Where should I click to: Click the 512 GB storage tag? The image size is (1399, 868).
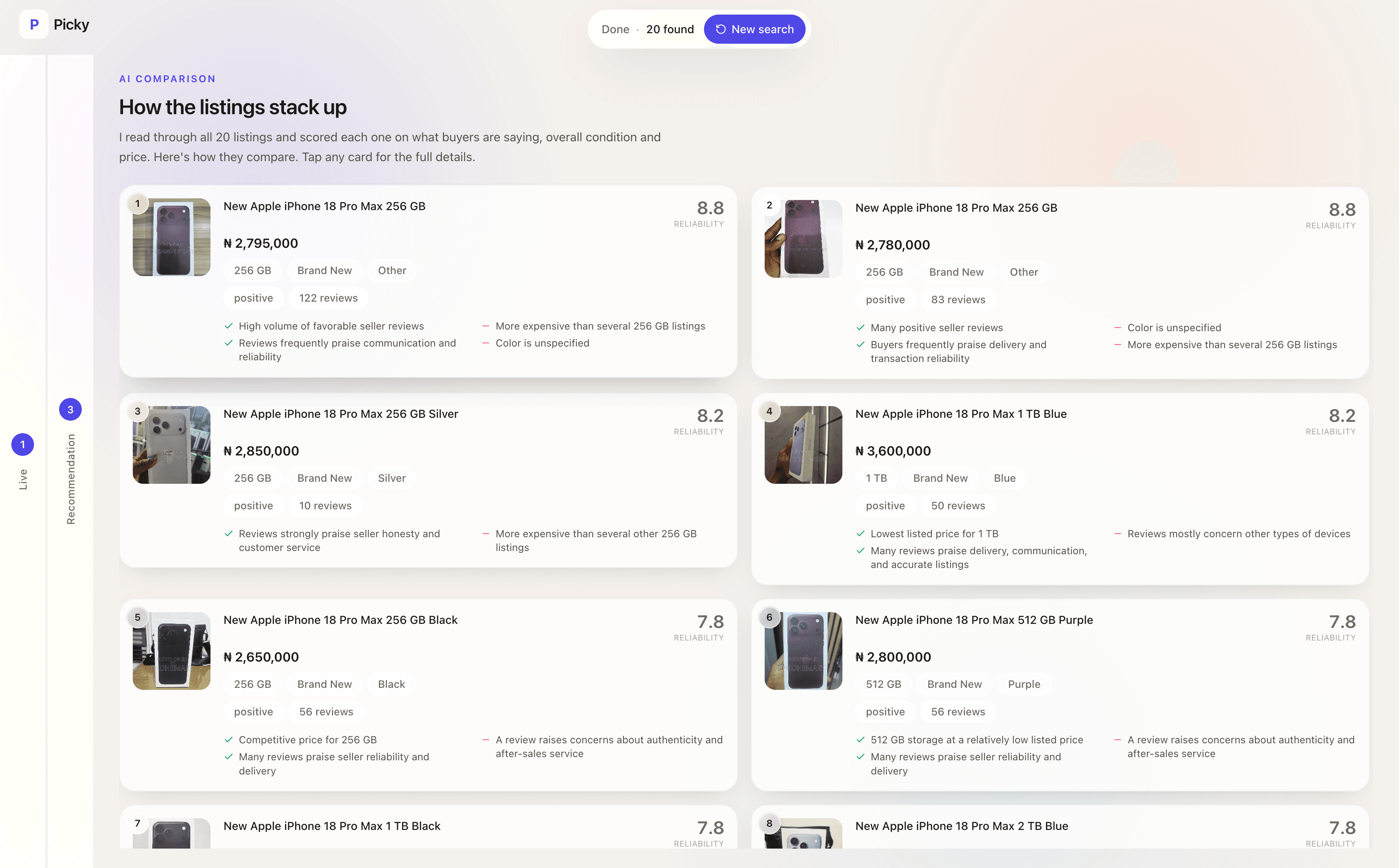[883, 684]
